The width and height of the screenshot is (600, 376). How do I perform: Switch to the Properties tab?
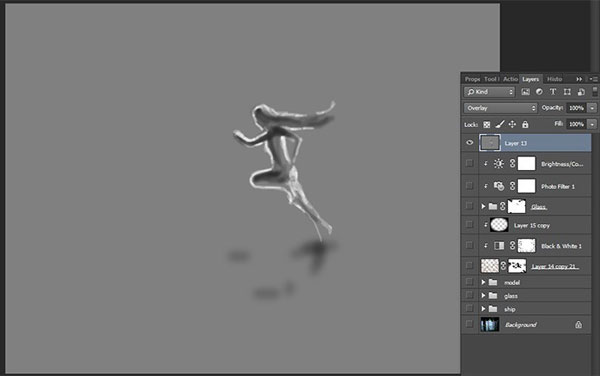point(472,79)
